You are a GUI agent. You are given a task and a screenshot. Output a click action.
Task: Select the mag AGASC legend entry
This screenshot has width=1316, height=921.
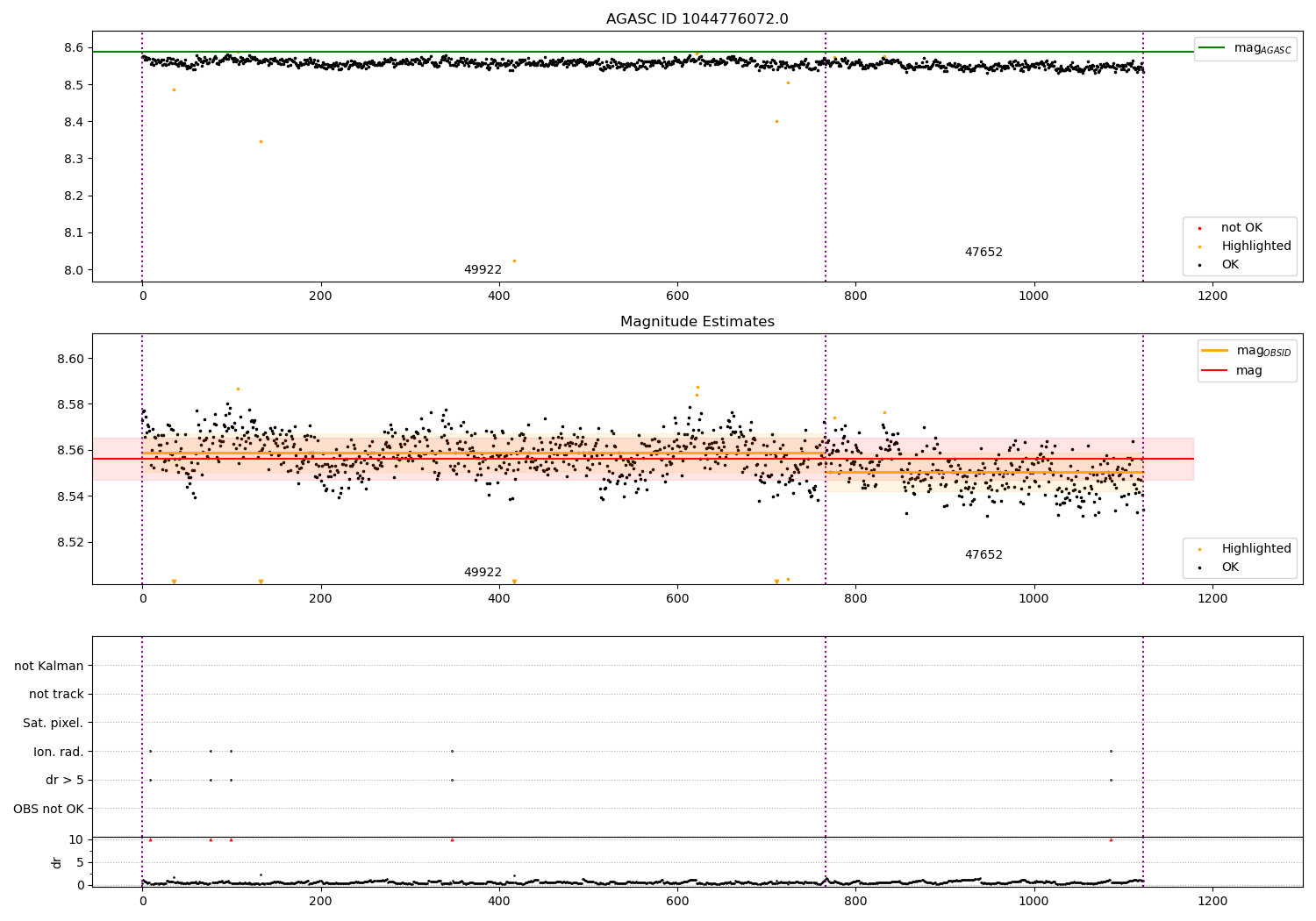(x=1245, y=48)
